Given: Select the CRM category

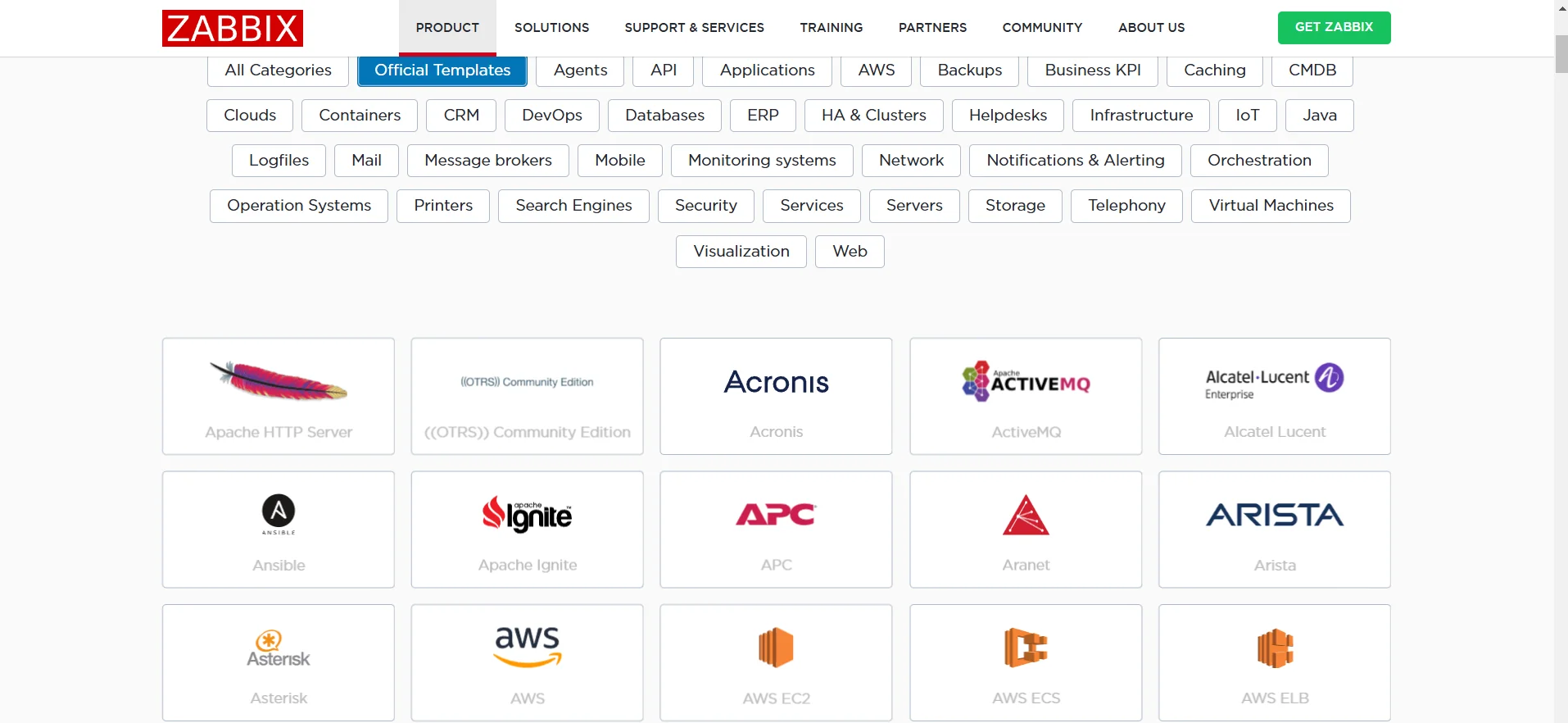Looking at the screenshot, I should point(461,116).
